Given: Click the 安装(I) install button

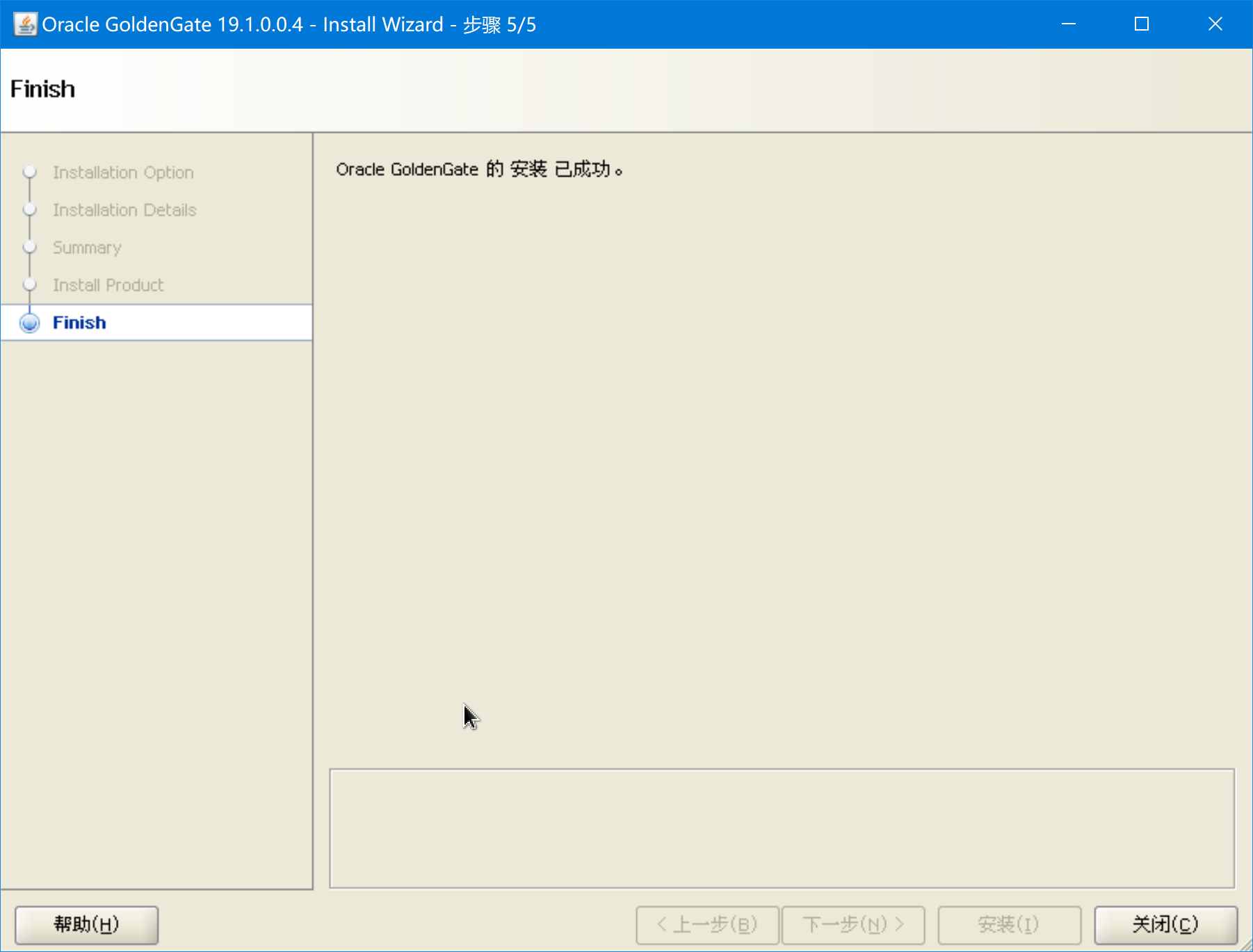Looking at the screenshot, I should (x=1009, y=924).
